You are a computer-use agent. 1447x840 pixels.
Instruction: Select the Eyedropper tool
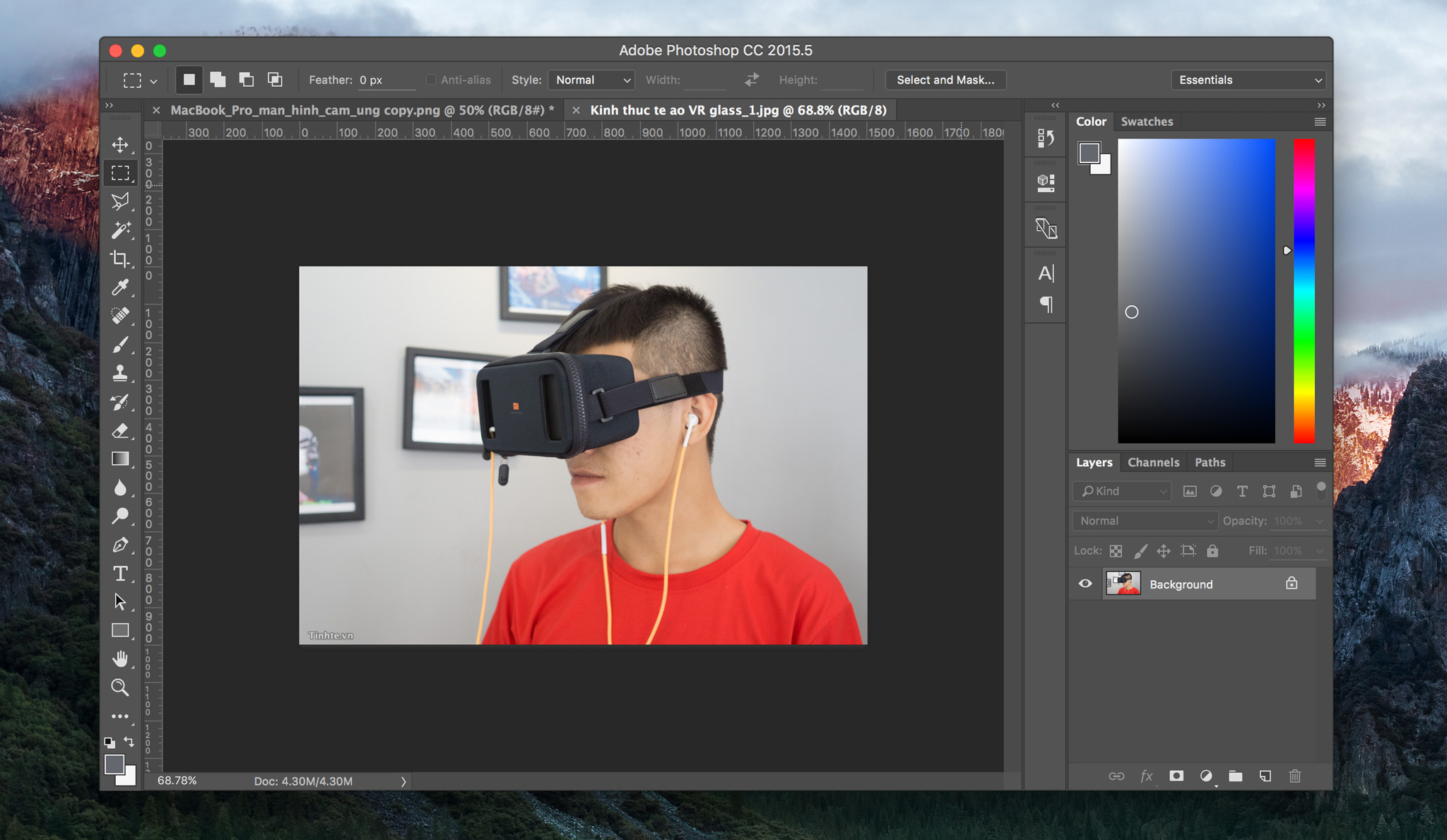tap(120, 288)
